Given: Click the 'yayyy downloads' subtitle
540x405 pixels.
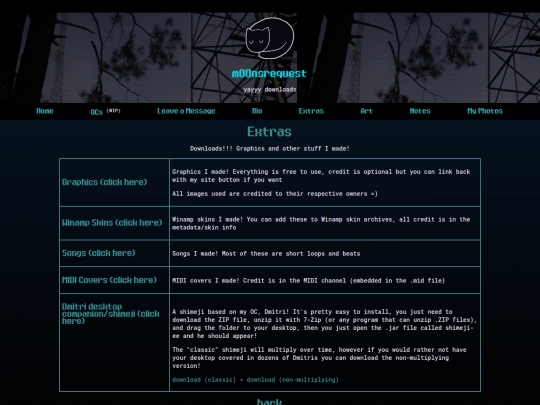Looking at the screenshot, I should tap(270, 90).
